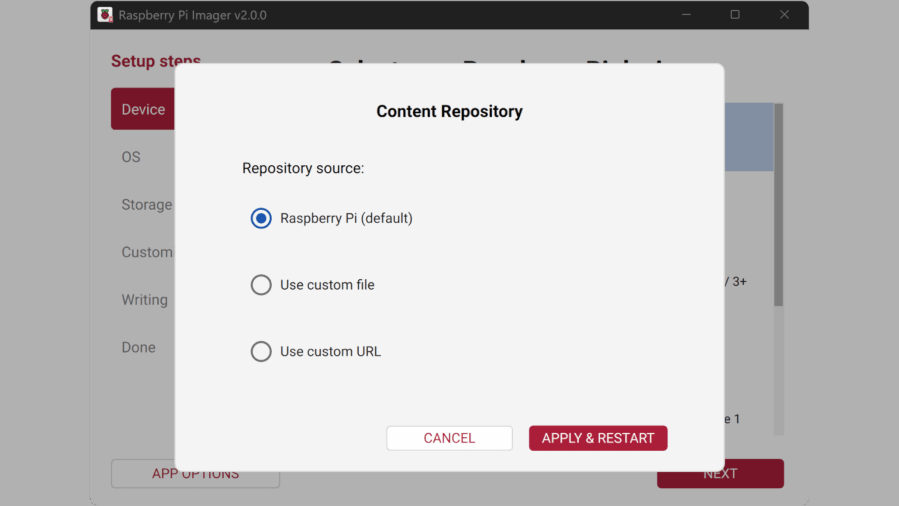Go to the Done setup step
The height and width of the screenshot is (506, 899).
[x=138, y=347]
